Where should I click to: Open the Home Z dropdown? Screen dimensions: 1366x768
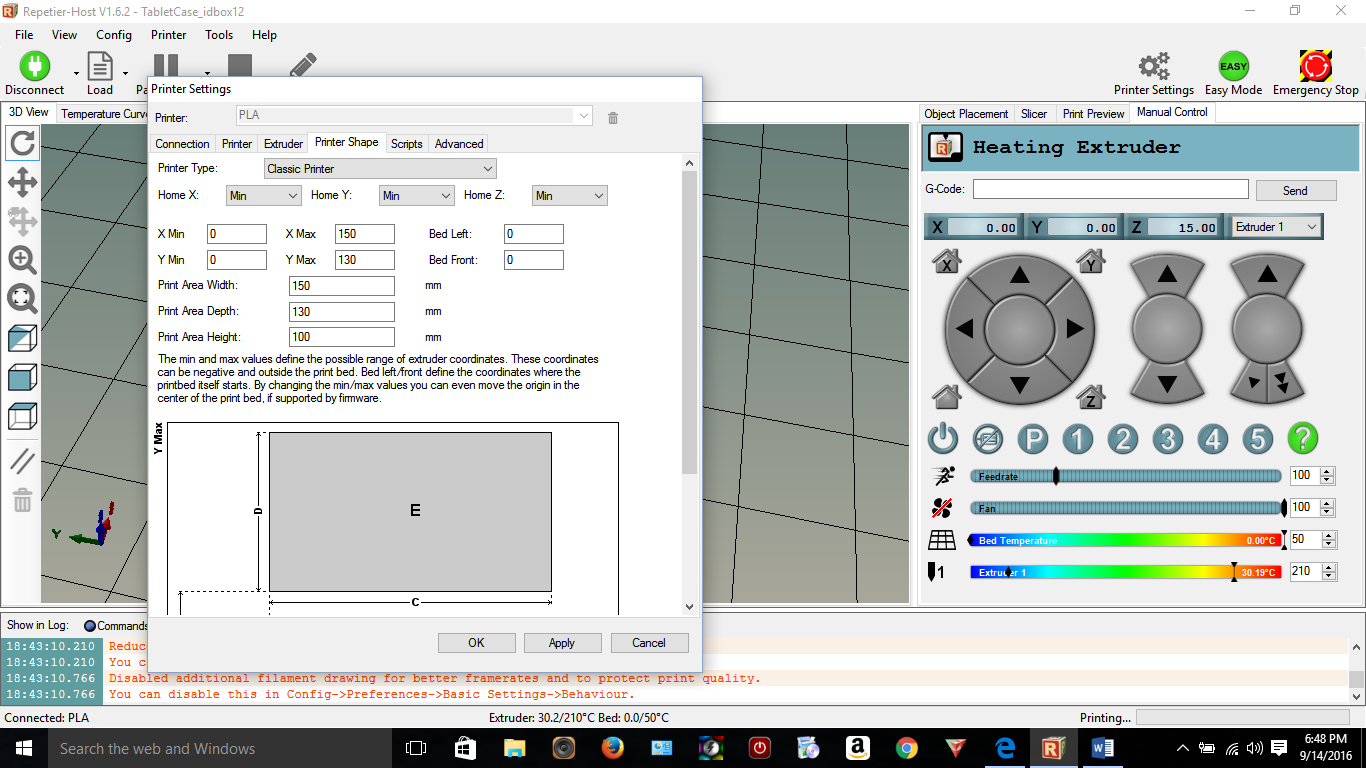569,196
